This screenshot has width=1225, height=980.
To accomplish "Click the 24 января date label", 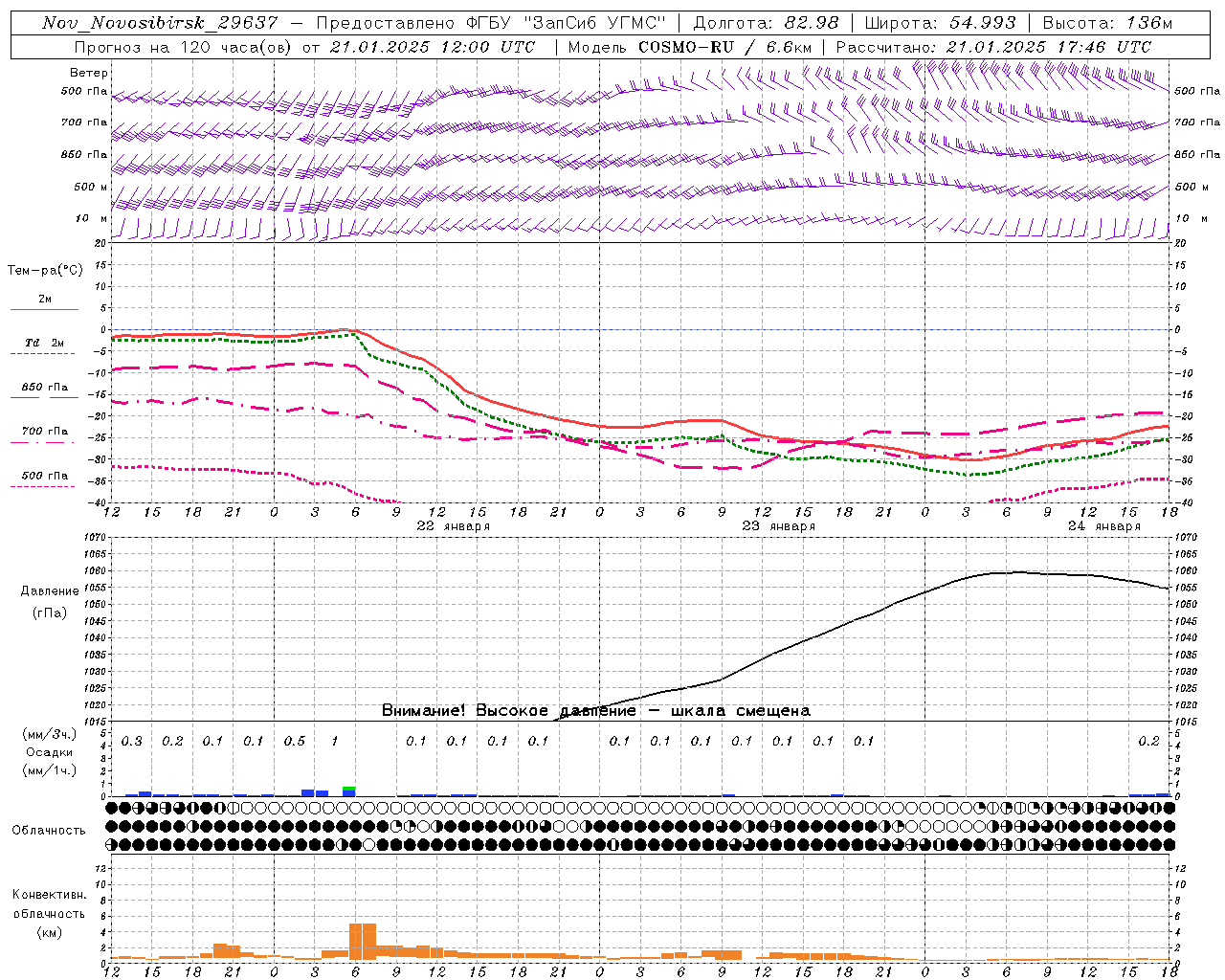I will 1103,526.
